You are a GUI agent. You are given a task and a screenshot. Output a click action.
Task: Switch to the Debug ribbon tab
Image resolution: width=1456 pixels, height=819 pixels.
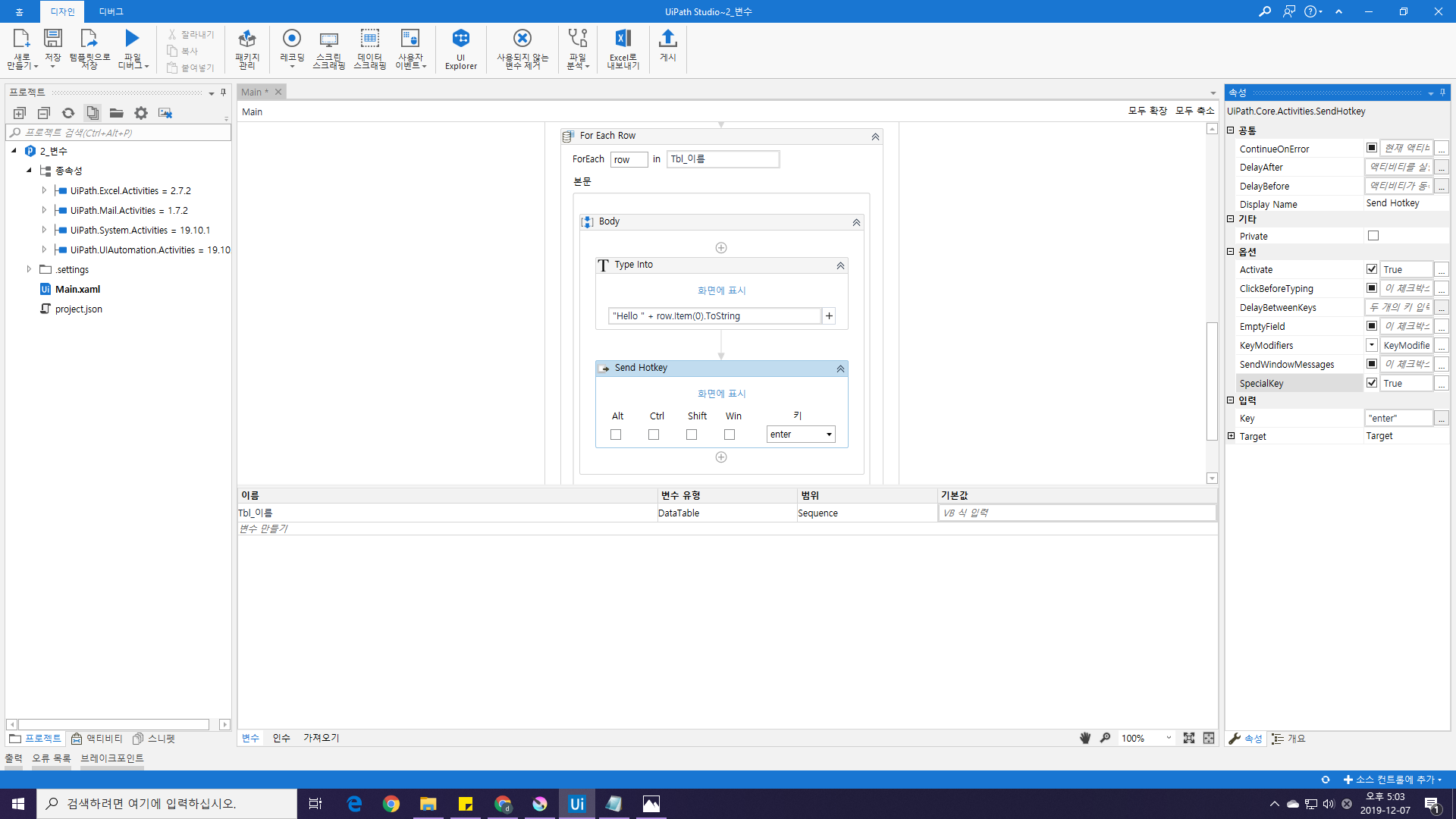111,11
